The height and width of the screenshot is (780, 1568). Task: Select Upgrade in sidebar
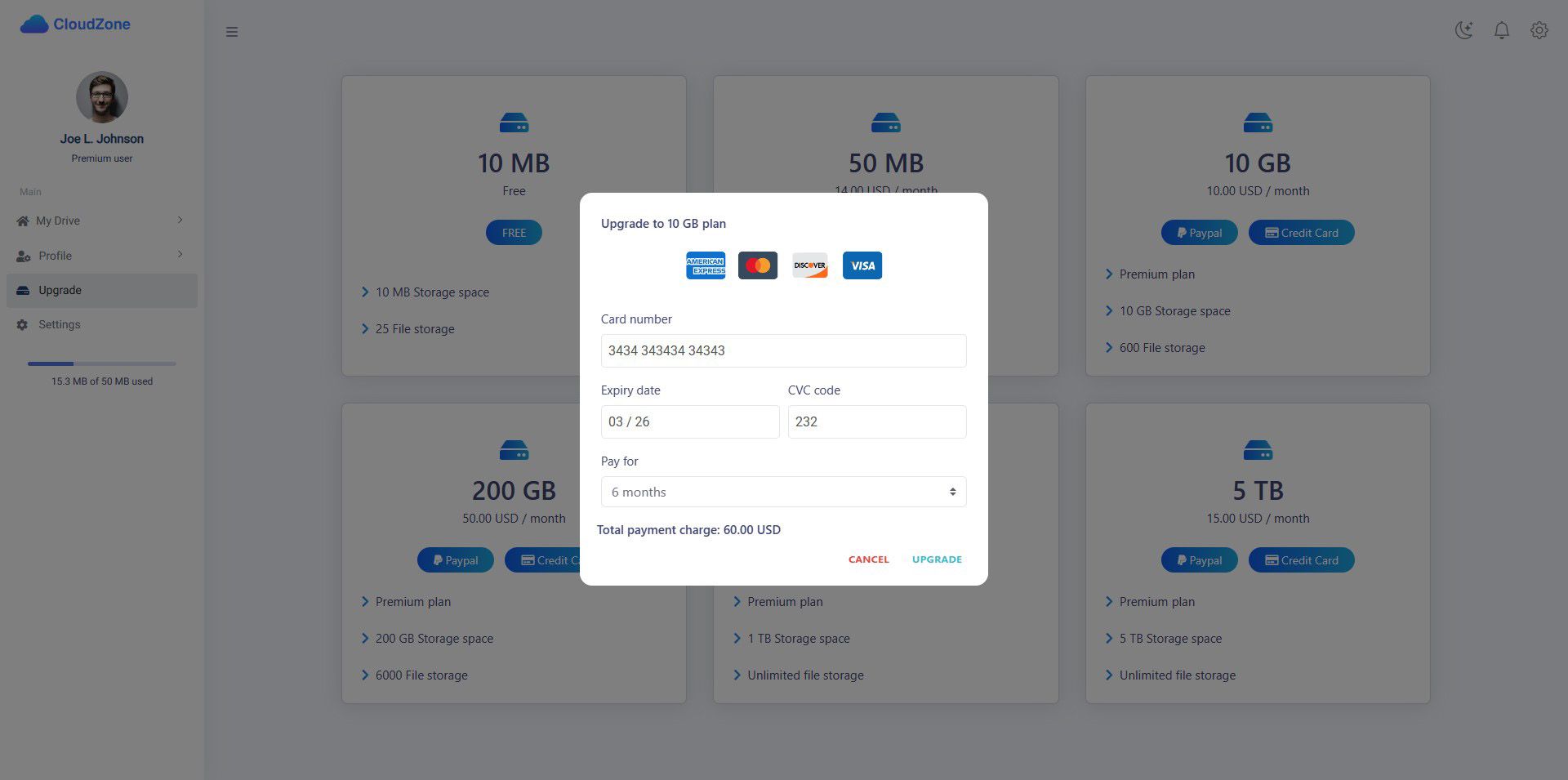(102, 290)
